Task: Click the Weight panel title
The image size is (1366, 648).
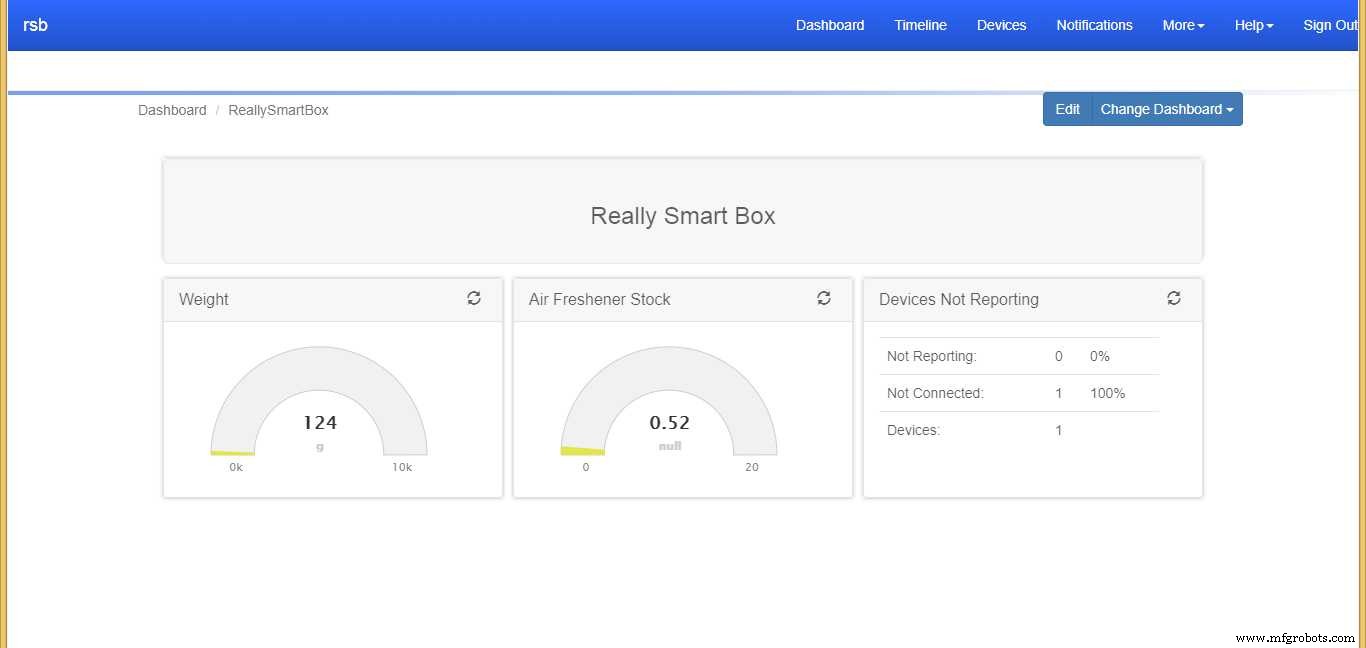Action: pos(203,299)
